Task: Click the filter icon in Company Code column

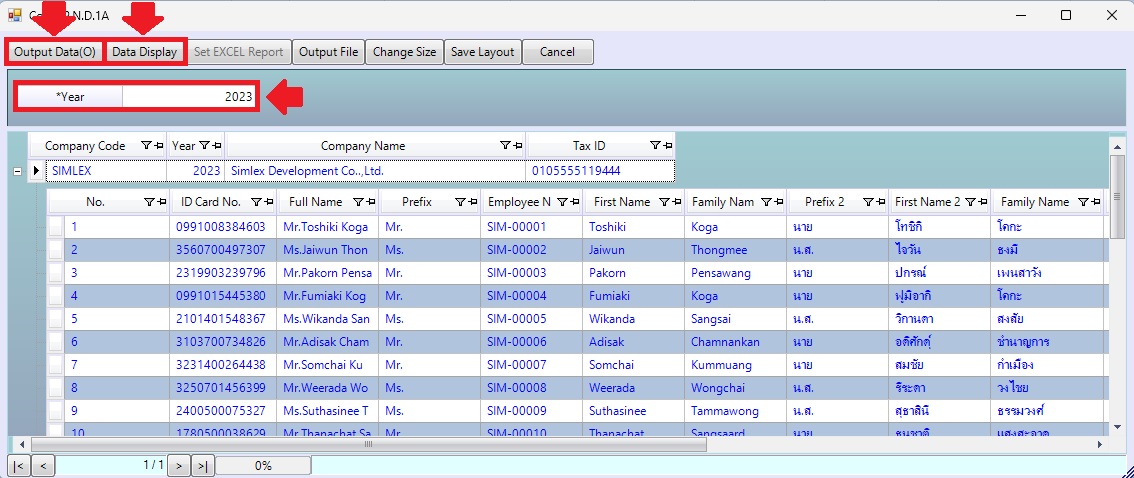Action: 146,146
